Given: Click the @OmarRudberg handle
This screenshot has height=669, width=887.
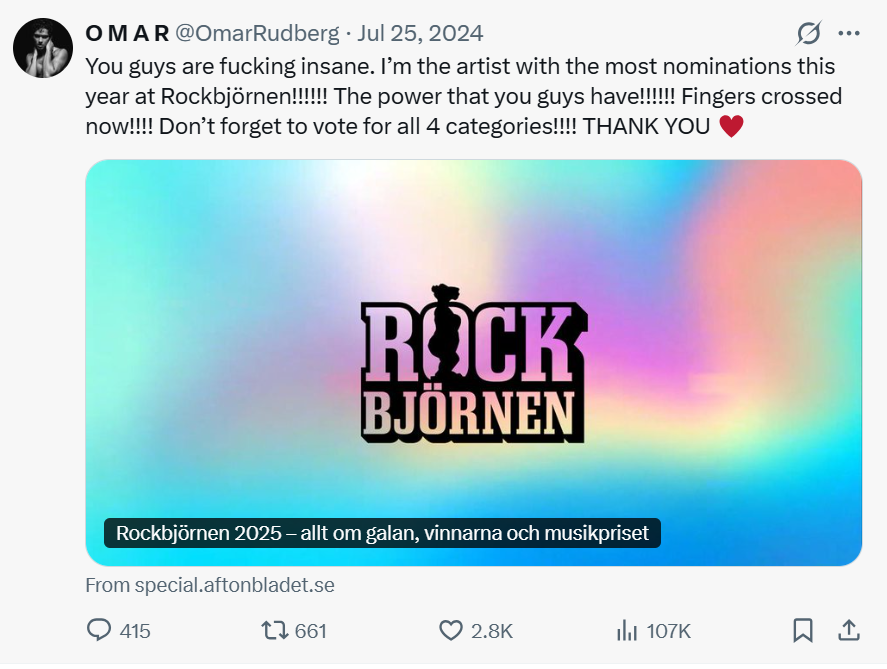Looking at the screenshot, I should coord(257,34).
